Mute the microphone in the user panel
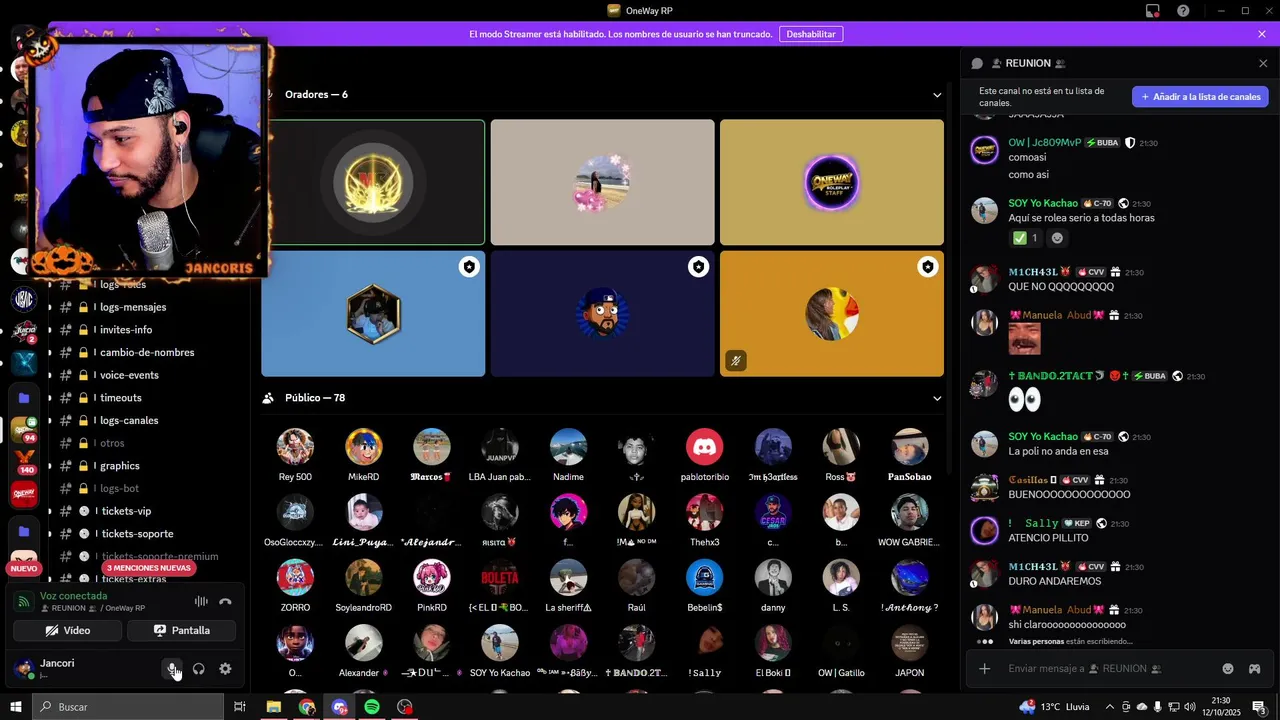 click(x=172, y=669)
